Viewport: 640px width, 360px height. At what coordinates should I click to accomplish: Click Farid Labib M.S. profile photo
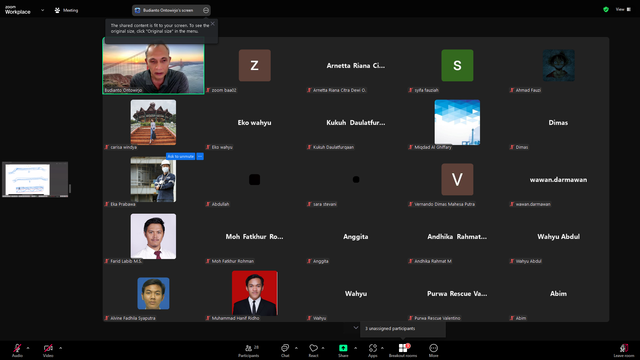click(153, 236)
